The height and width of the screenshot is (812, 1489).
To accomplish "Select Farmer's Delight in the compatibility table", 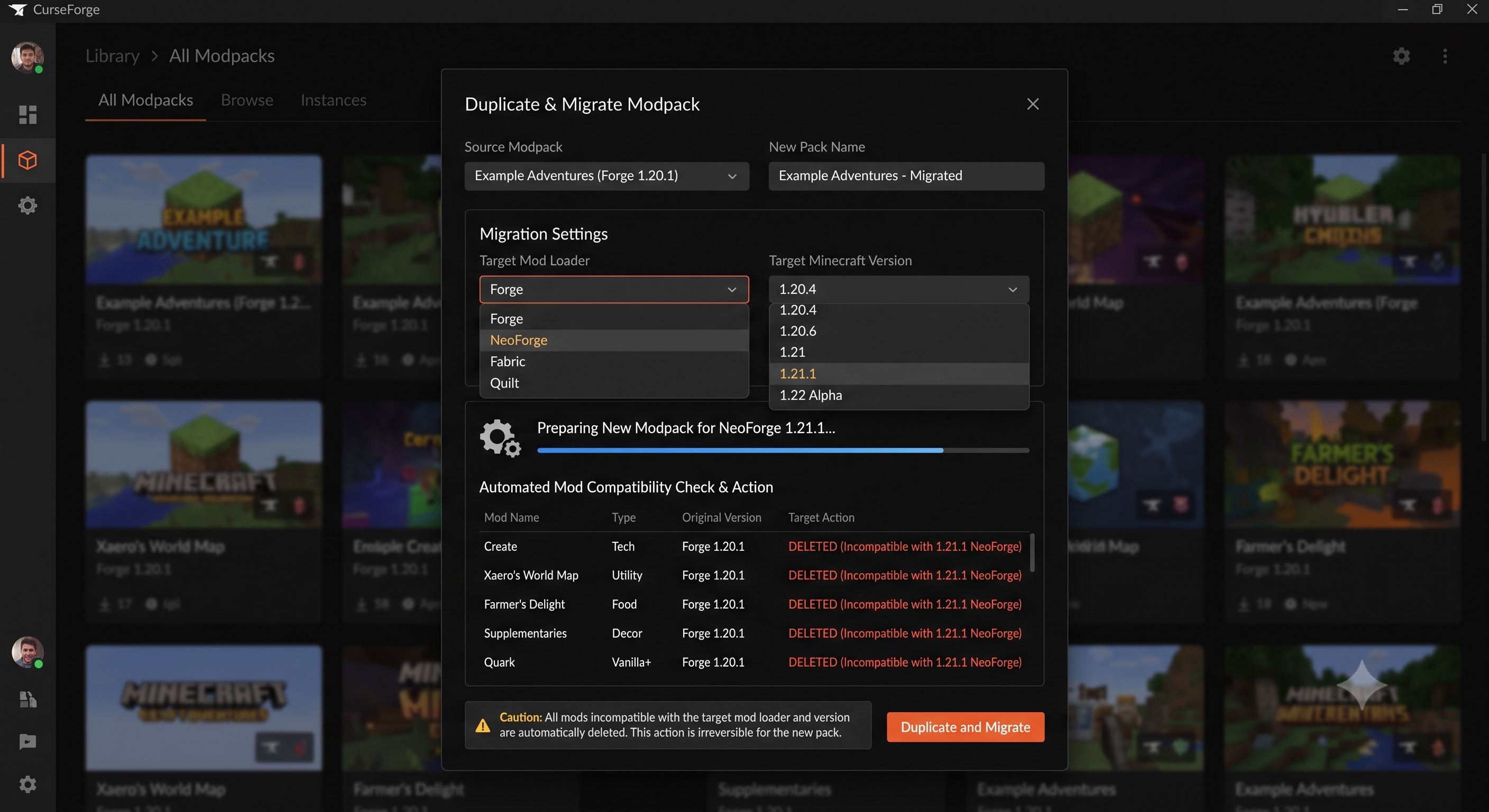I will (525, 605).
